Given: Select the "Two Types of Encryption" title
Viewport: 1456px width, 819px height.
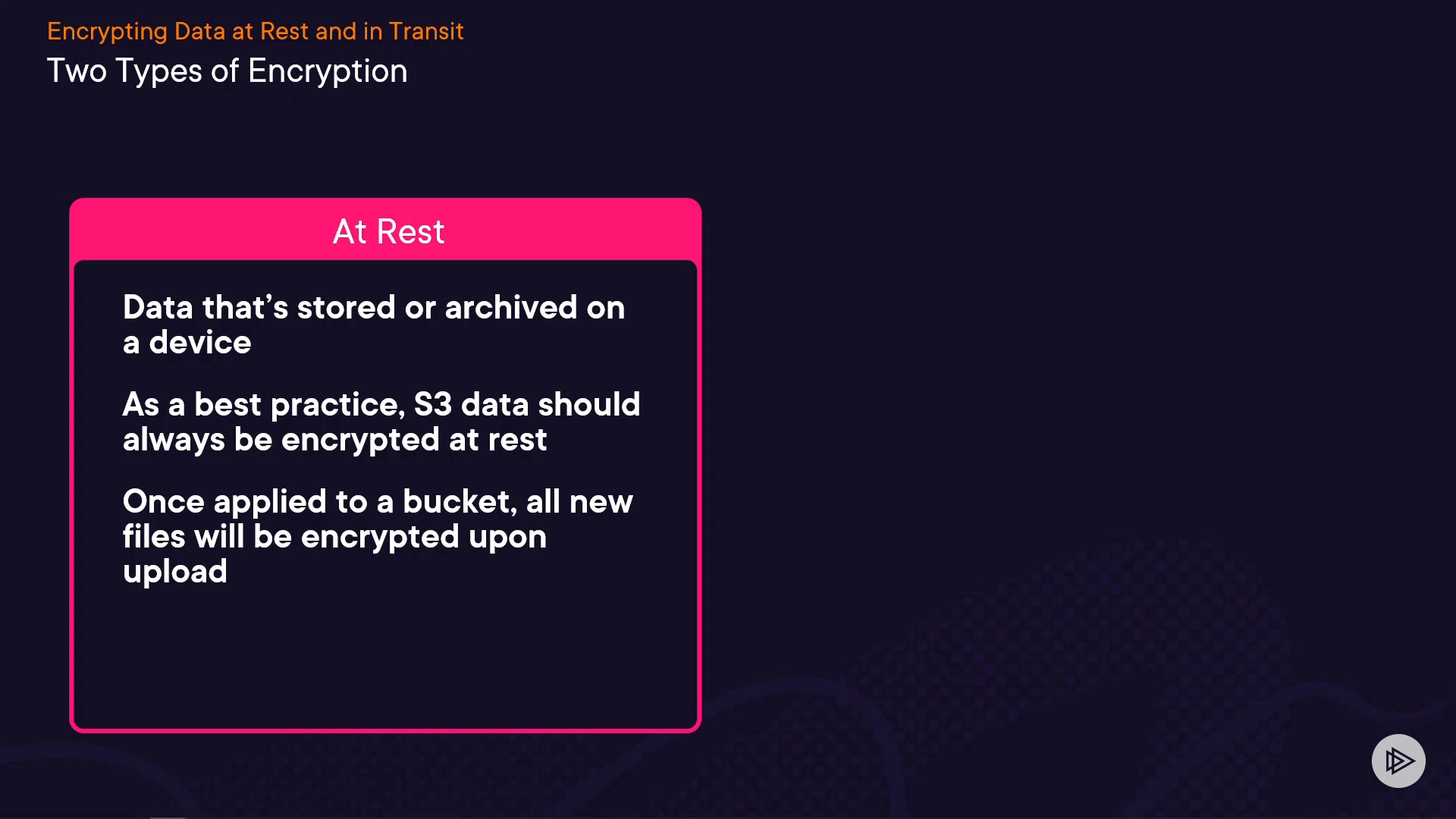Looking at the screenshot, I should coord(227,71).
